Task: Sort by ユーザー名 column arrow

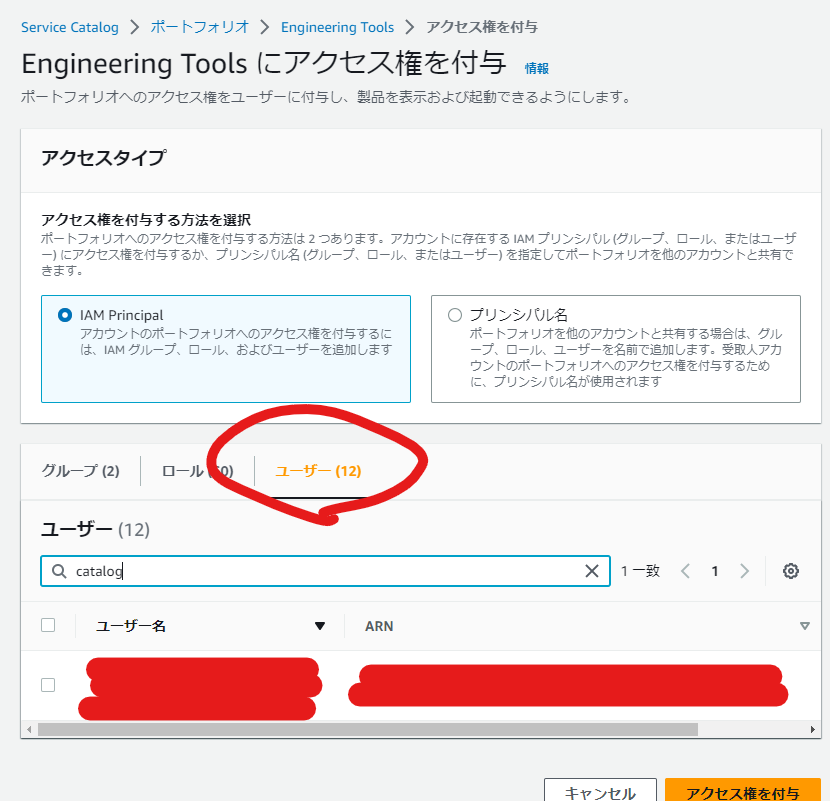Action: point(320,626)
